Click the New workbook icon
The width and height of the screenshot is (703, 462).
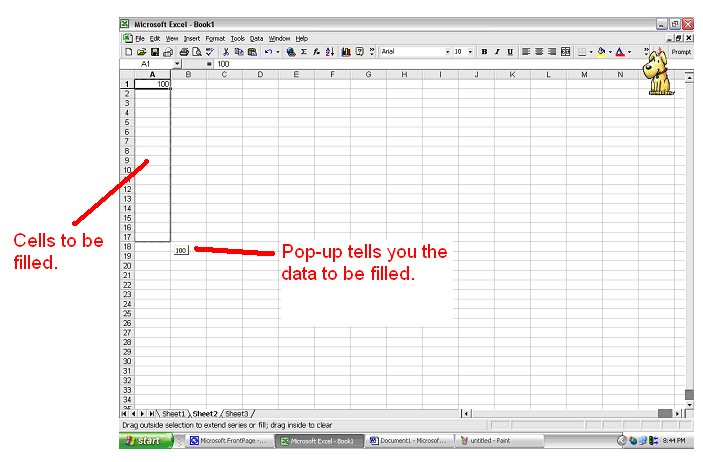pos(129,52)
